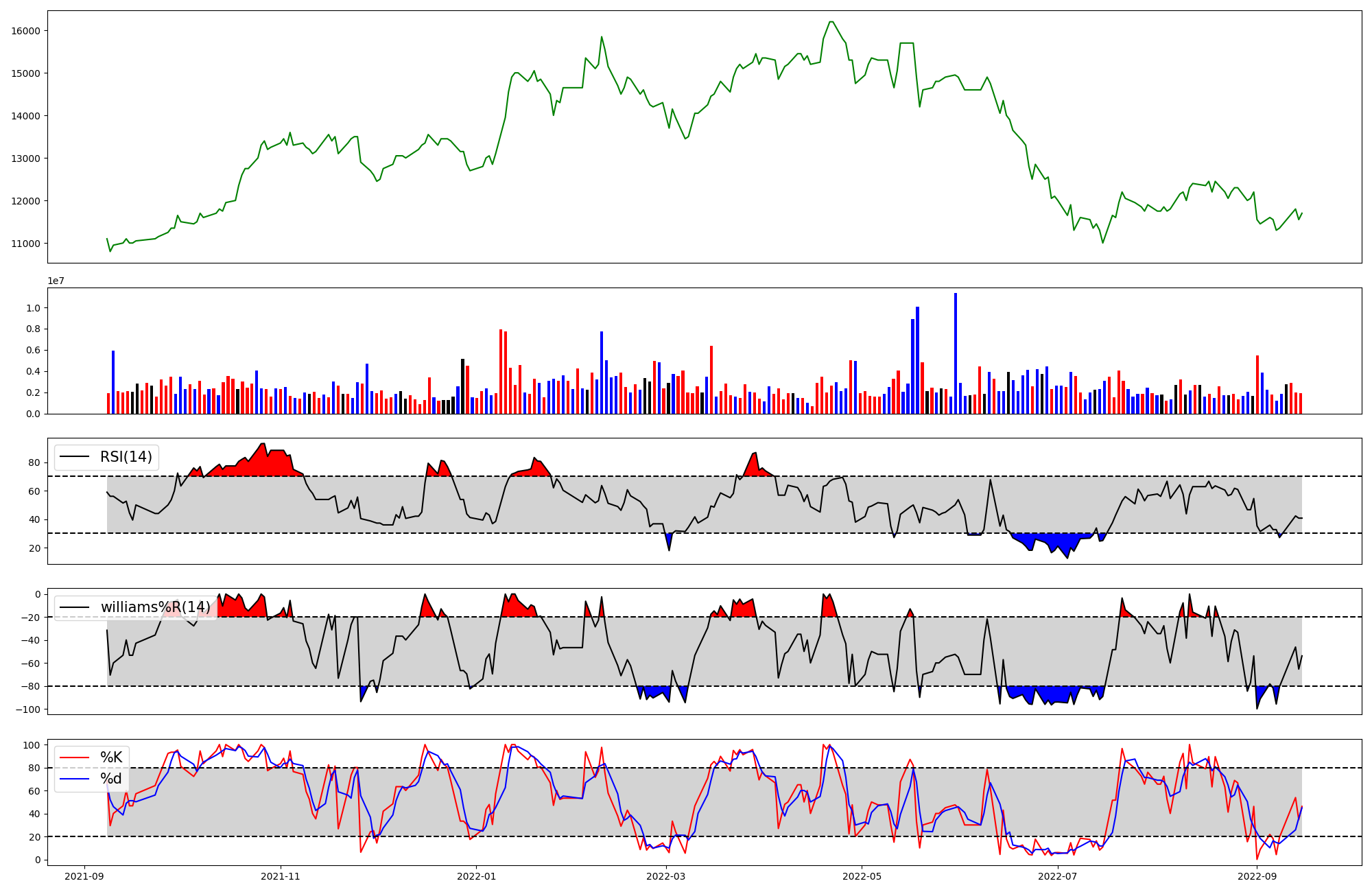The height and width of the screenshot is (892, 1372).
Task: Click the tallest blue volume bar
Action: click(956, 353)
